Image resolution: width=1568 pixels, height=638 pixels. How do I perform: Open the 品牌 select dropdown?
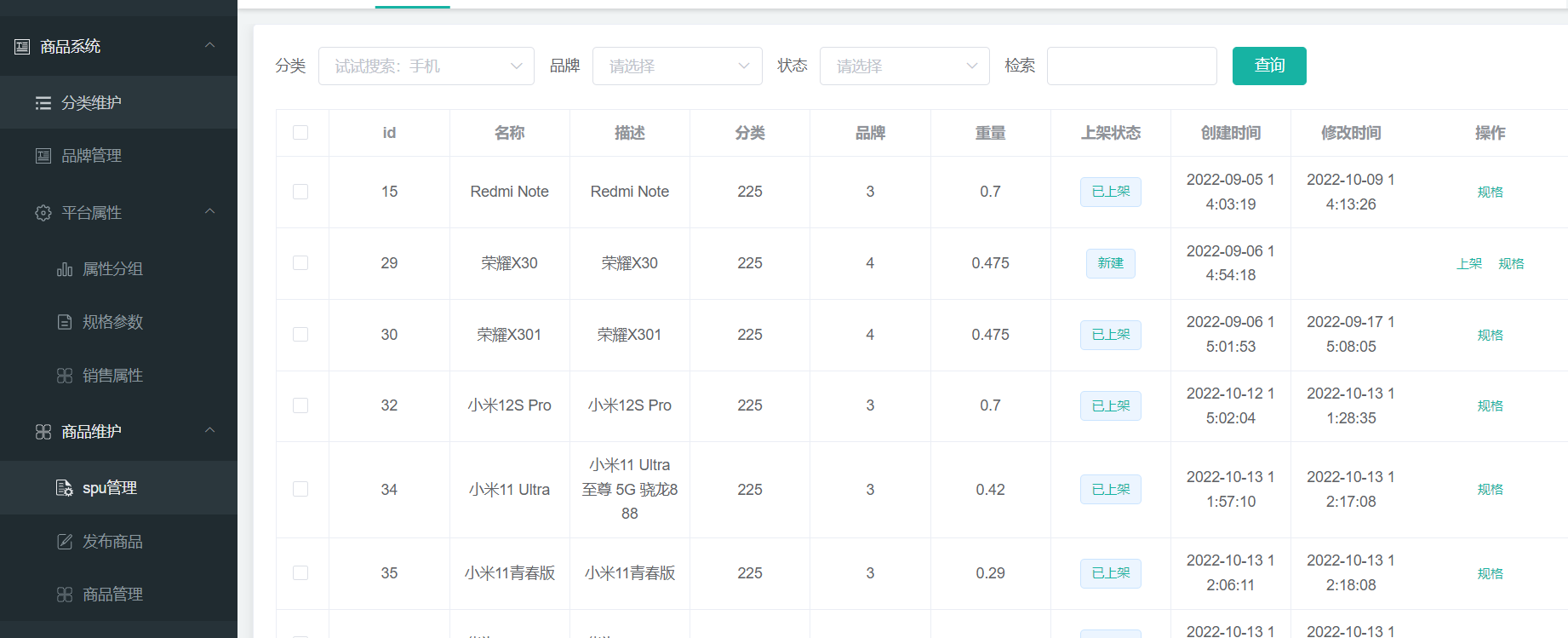coord(678,66)
